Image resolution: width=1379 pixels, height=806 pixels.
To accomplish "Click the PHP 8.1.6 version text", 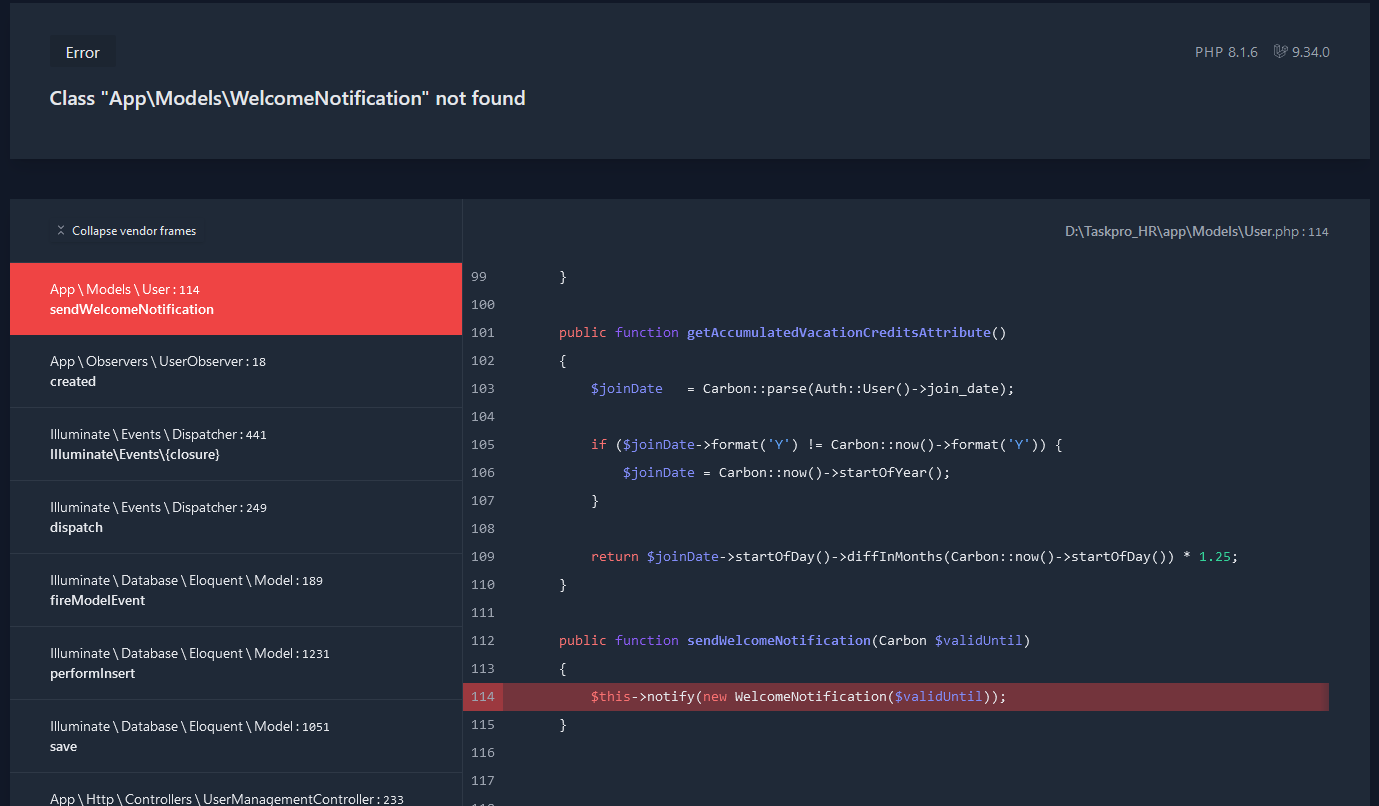I will [x=1226, y=52].
